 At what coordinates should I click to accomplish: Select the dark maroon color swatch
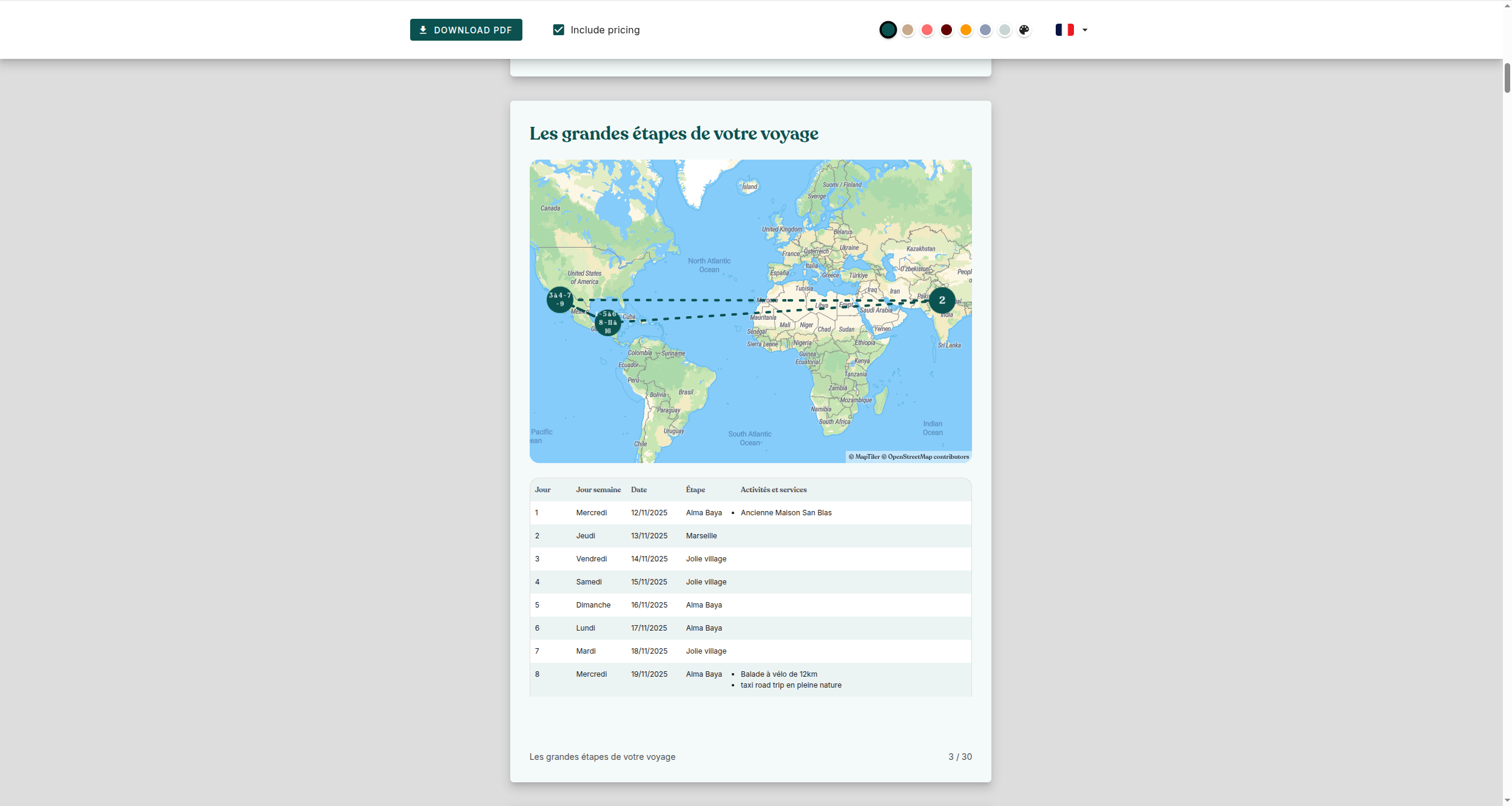(x=947, y=30)
